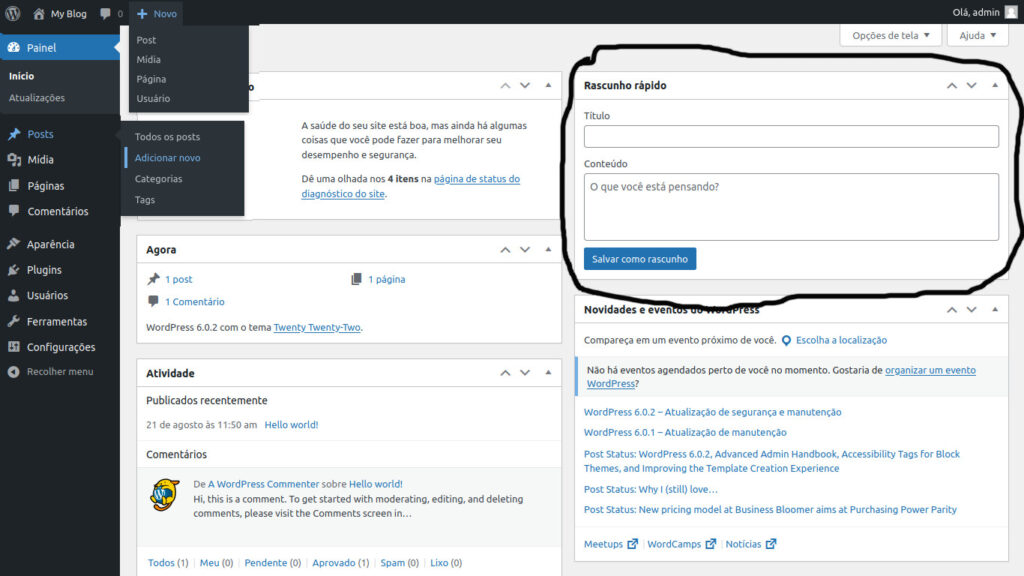Screen dimensions: 1024x576
Task: Expand the Ajuda dropdown
Action: (x=976, y=35)
